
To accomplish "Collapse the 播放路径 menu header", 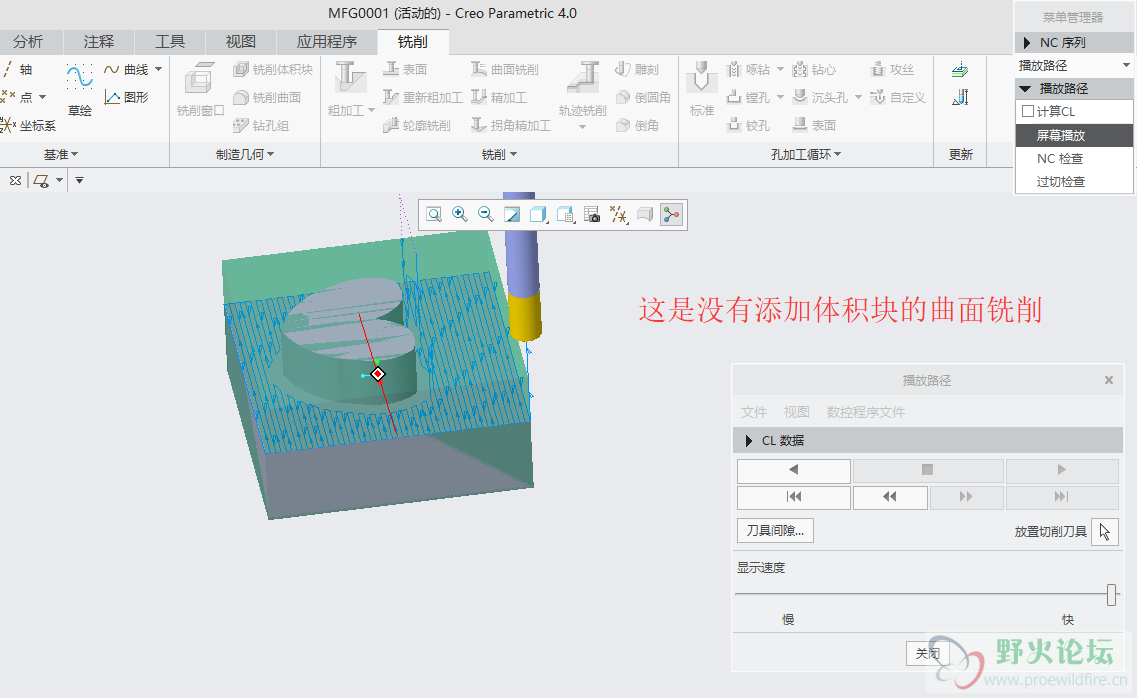I will 1074,88.
